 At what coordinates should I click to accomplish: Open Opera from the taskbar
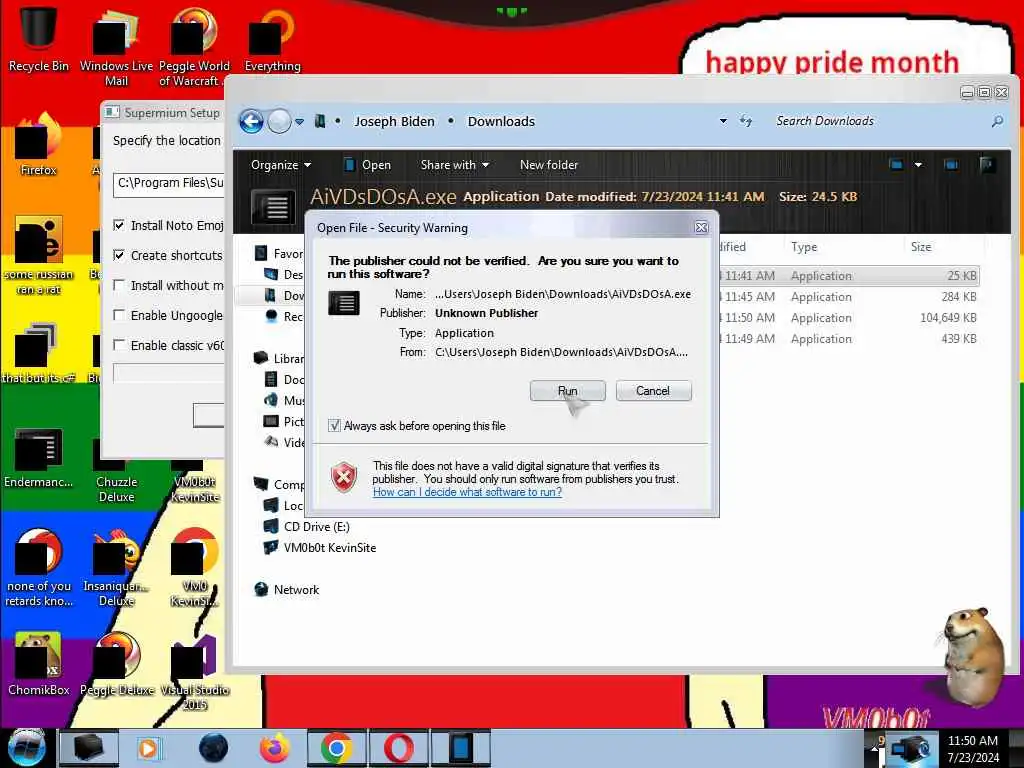[x=398, y=748]
